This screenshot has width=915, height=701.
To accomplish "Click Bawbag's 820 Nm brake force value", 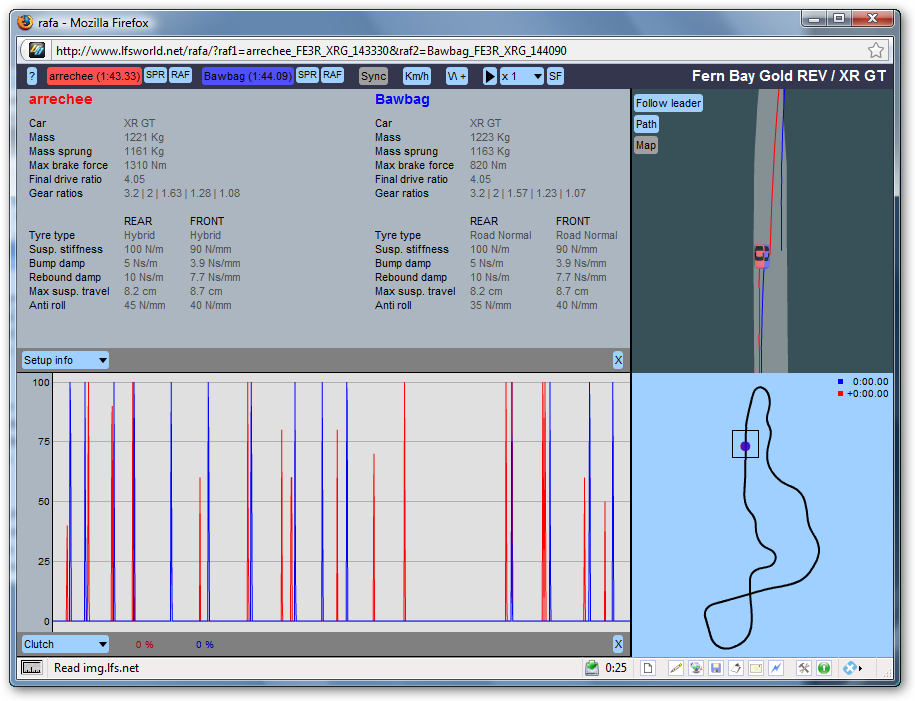I will pyautogui.click(x=488, y=165).
